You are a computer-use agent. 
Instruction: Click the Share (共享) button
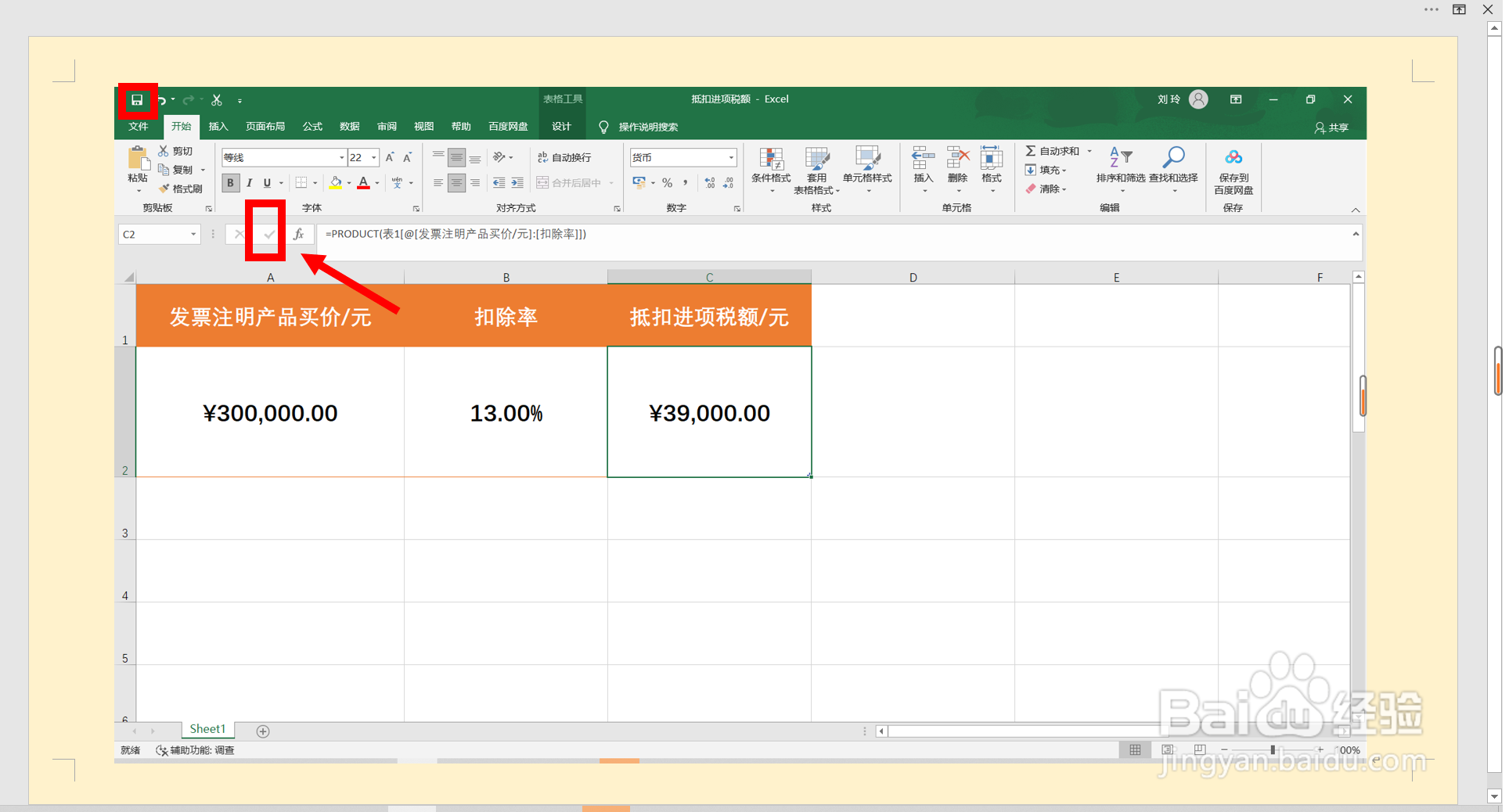point(1331,128)
